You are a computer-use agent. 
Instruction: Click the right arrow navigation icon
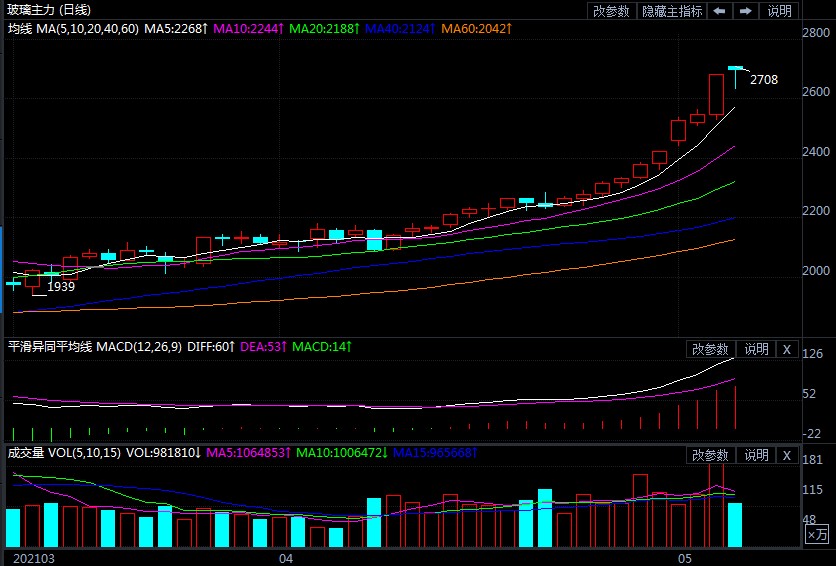(x=745, y=11)
